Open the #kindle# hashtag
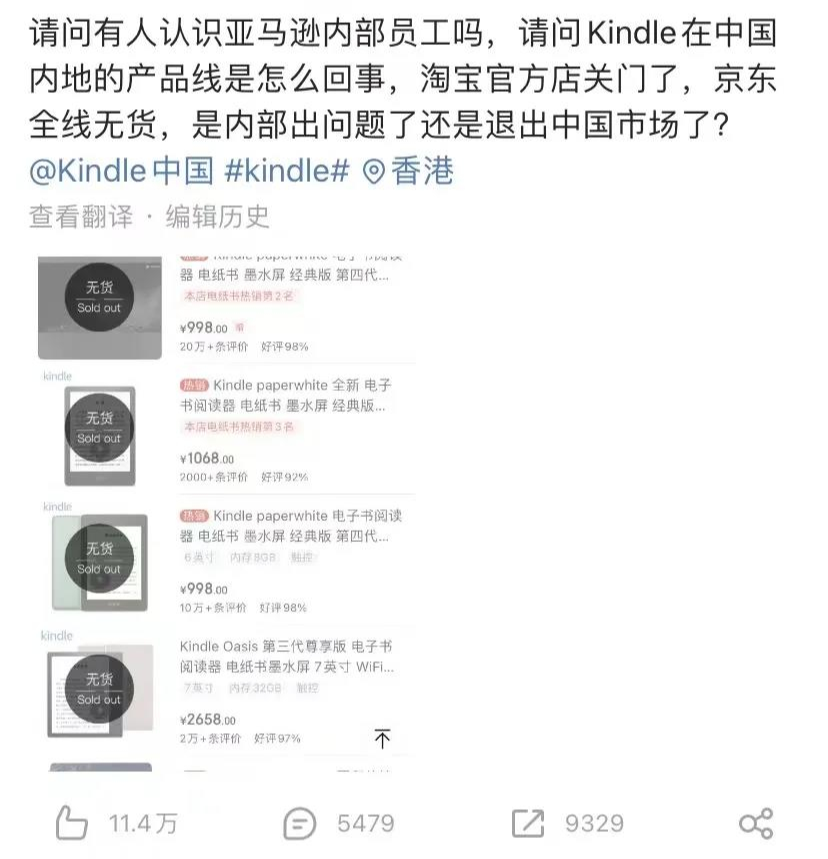 coord(287,170)
